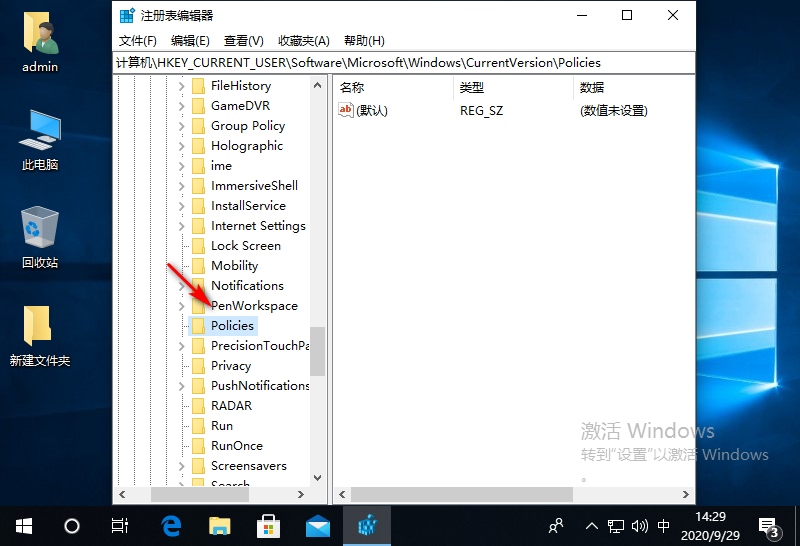The image size is (800, 546).
Task: Click the 类型 column header
Action: [513, 88]
